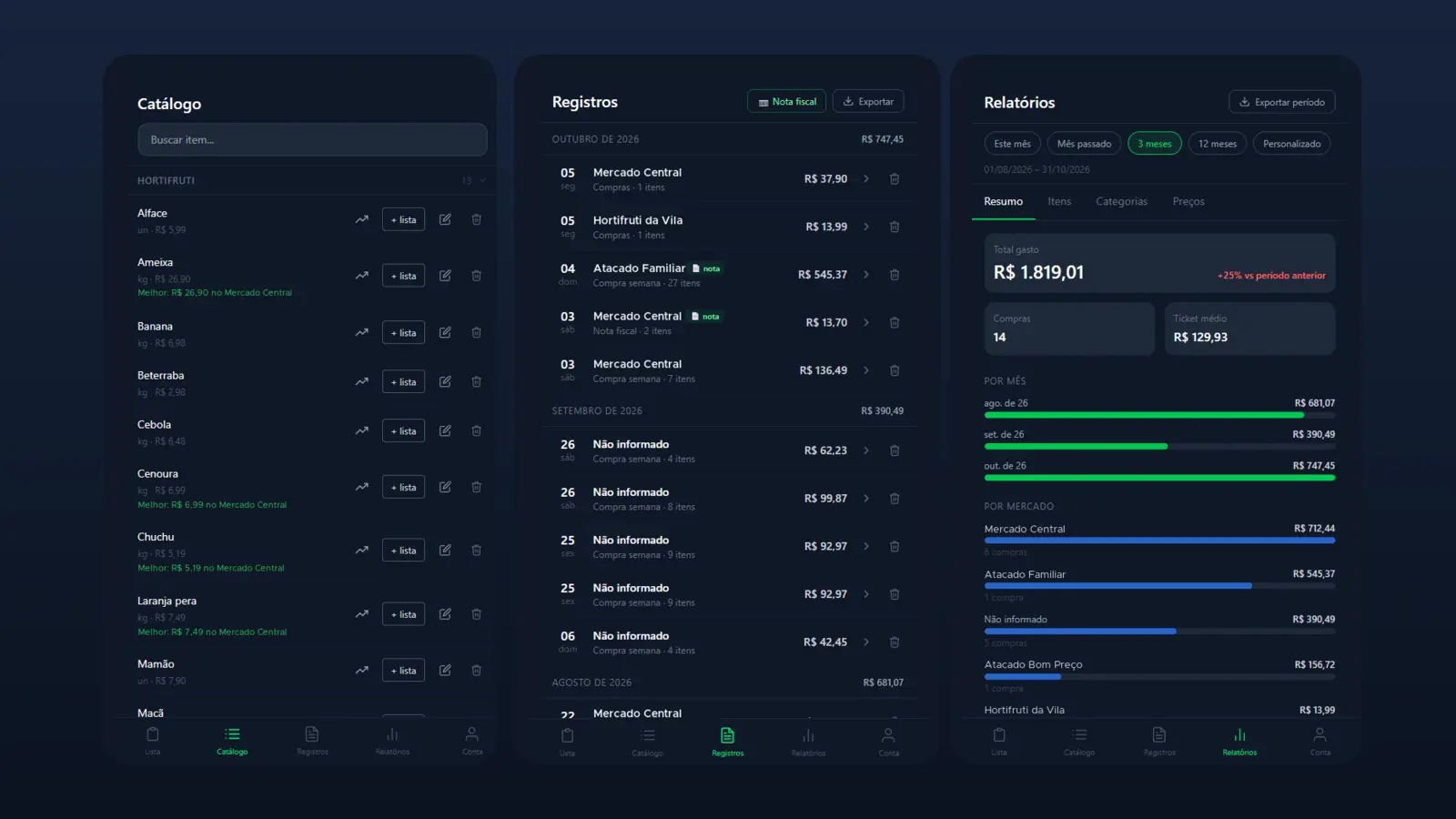Delete Chuchu from the catalog
This screenshot has height=819, width=1456.
coord(476,551)
